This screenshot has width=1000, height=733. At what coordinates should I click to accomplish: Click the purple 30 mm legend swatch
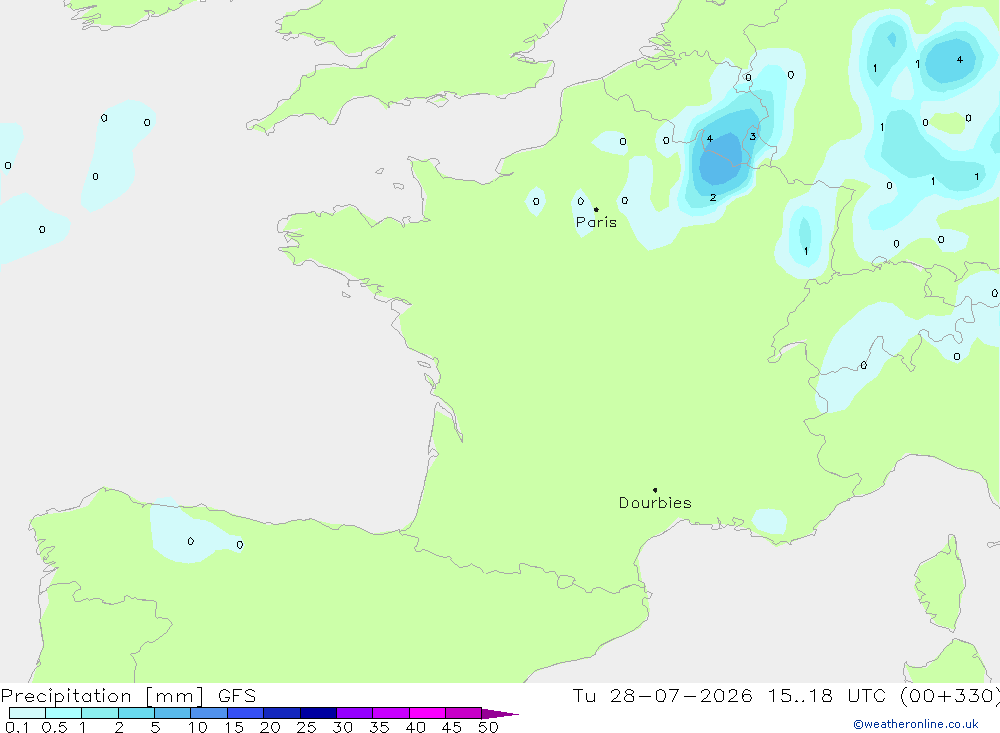click(x=355, y=713)
